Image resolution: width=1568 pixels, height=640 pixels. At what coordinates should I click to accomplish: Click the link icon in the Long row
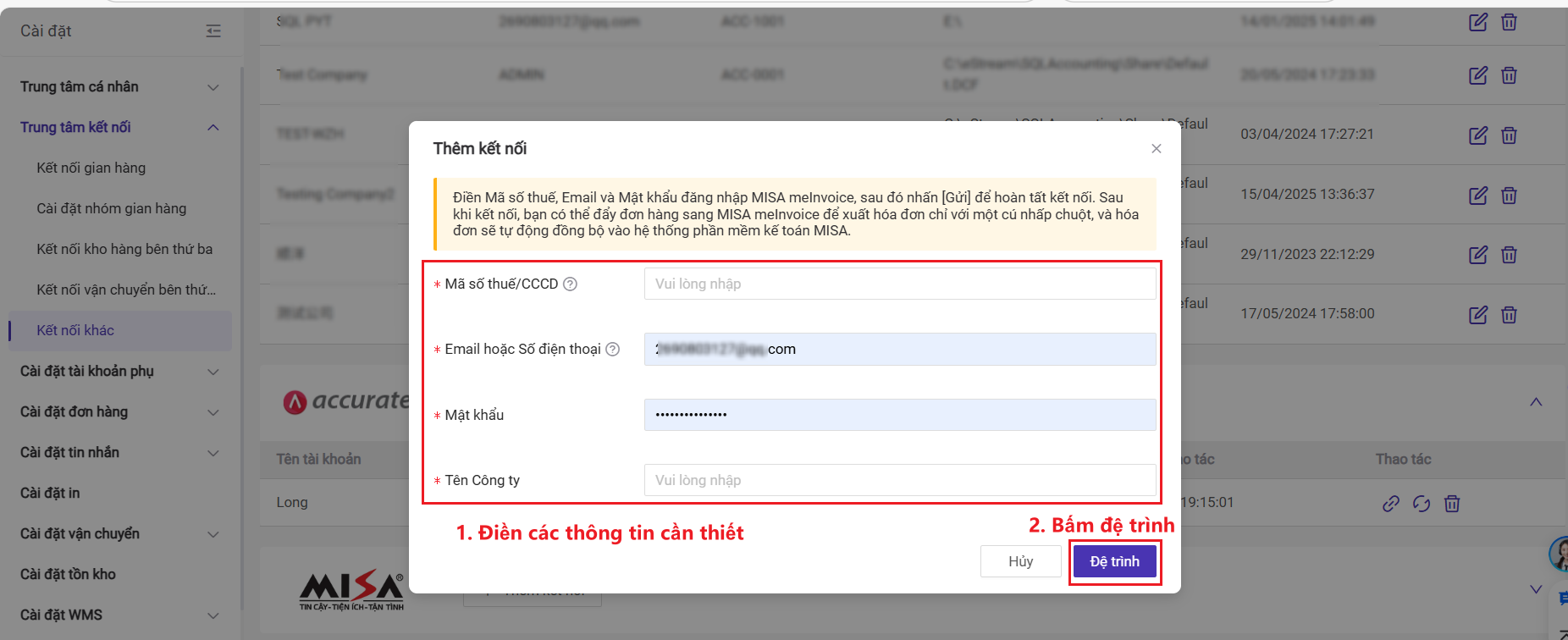[x=1391, y=504]
